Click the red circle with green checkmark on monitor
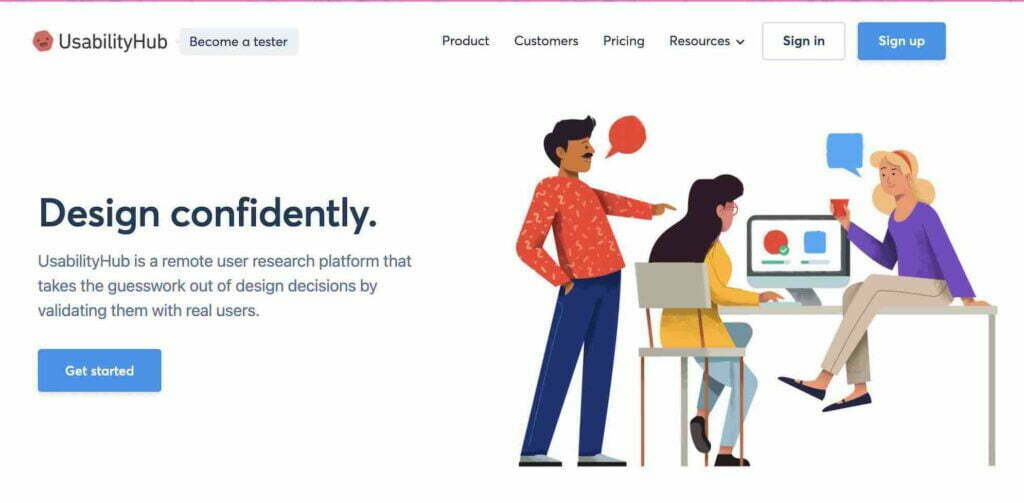The width and height of the screenshot is (1024, 503). point(776,242)
